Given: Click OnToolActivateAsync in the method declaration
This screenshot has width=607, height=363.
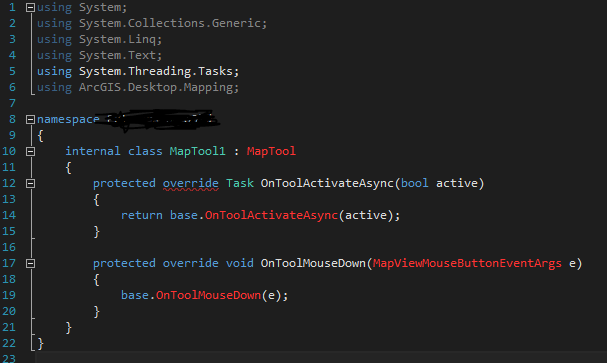Looking at the screenshot, I should (x=327, y=183).
